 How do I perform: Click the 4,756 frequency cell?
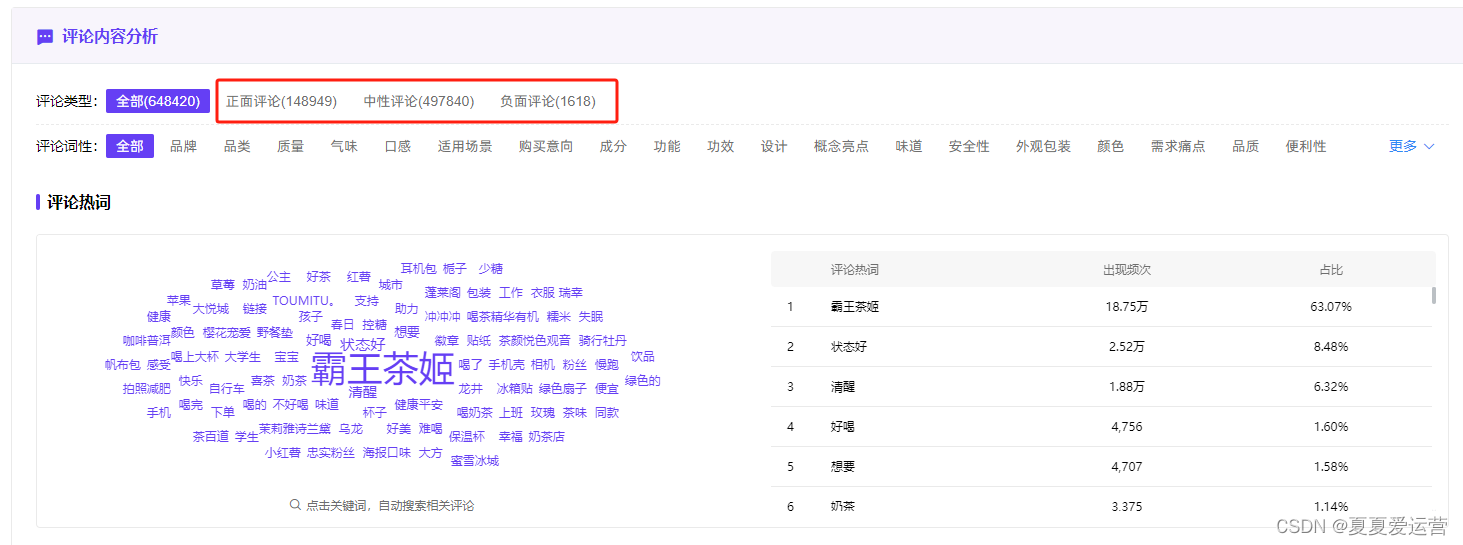pyautogui.click(x=1127, y=427)
